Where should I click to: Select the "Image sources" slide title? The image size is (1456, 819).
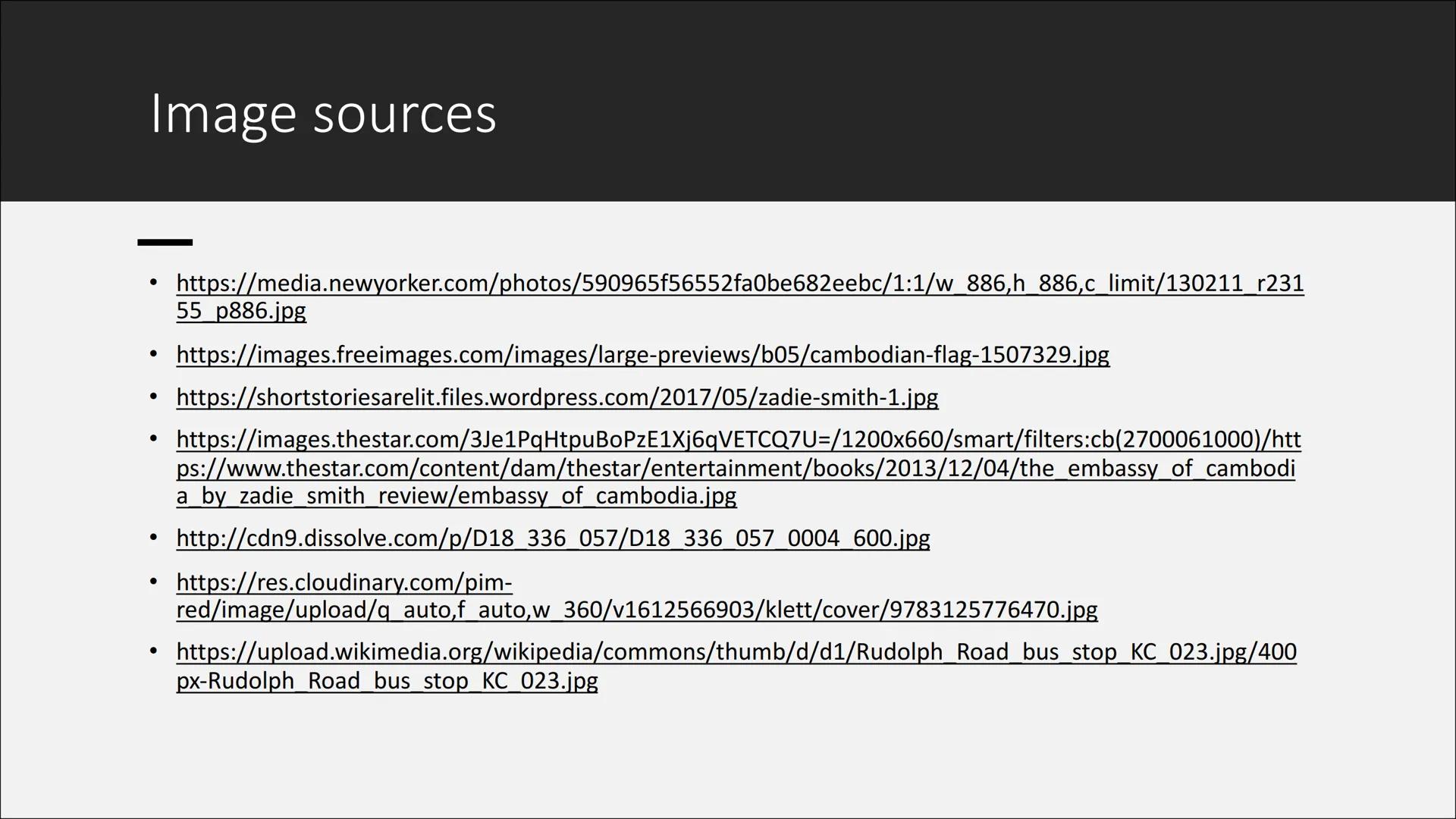click(323, 114)
